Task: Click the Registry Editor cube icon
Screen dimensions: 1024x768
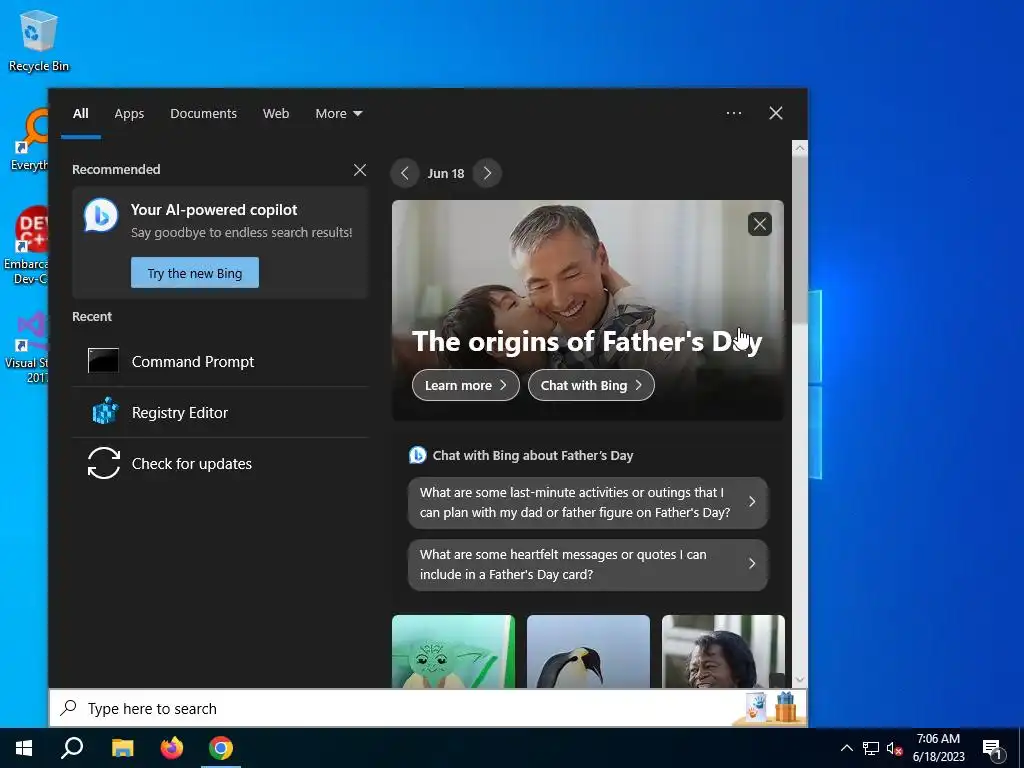Action: (104, 411)
